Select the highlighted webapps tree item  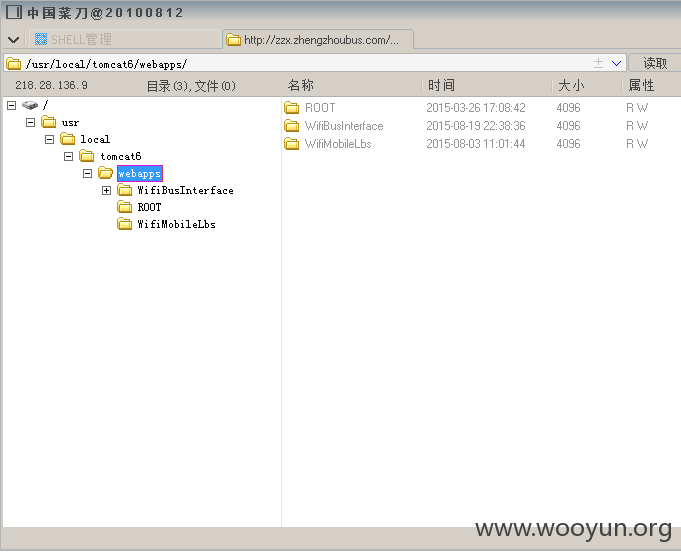[140, 173]
